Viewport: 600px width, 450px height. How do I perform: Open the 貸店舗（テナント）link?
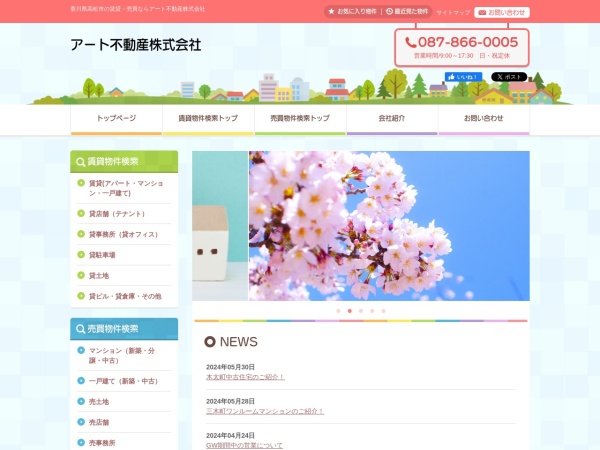[x=117, y=214]
